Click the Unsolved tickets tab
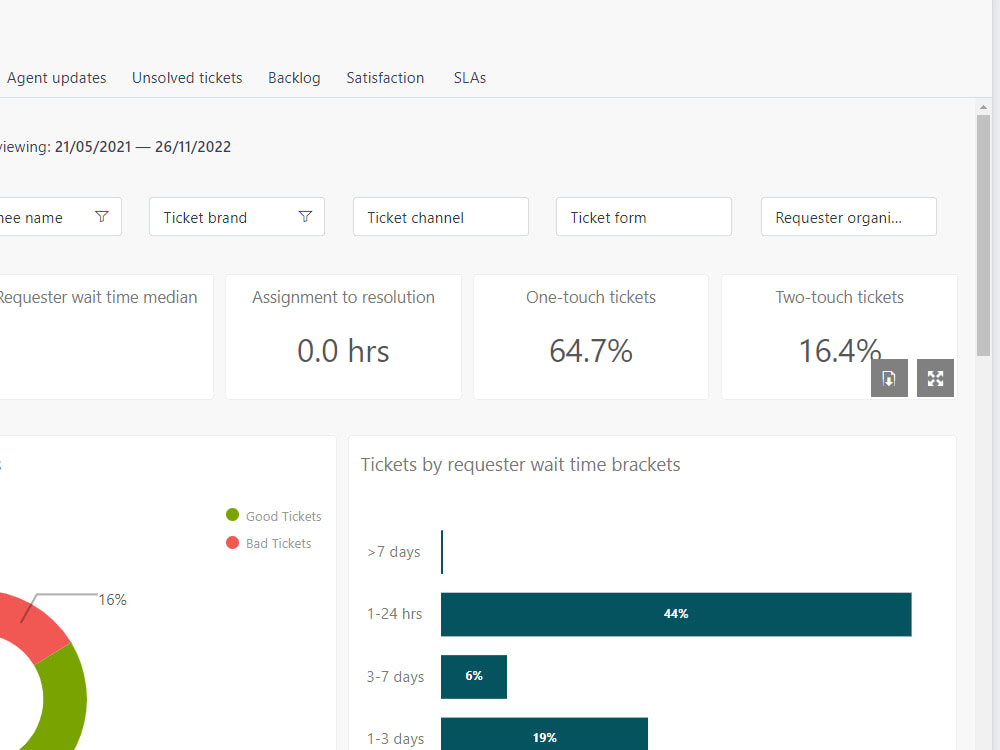This screenshot has width=1000, height=750. click(x=187, y=77)
